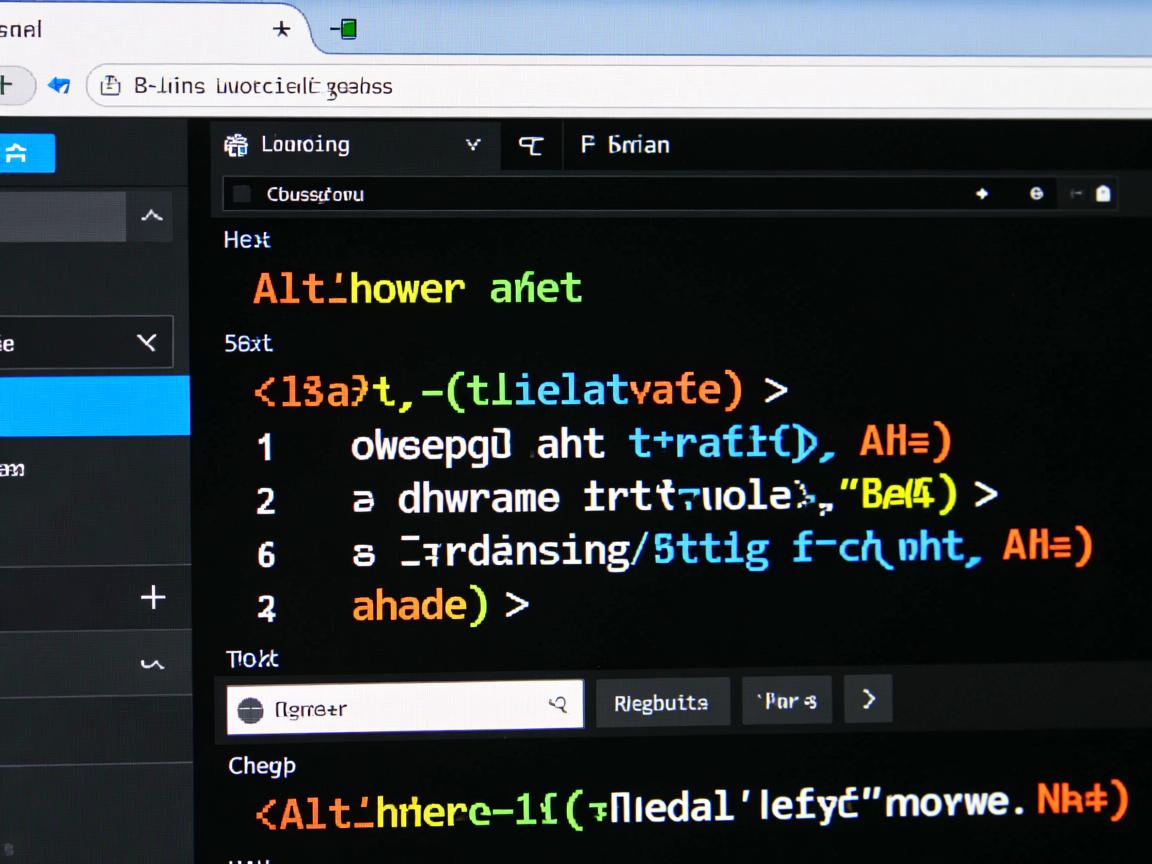Switch to the F 6mian tab
The height and width of the screenshot is (864, 1152).
[625, 145]
